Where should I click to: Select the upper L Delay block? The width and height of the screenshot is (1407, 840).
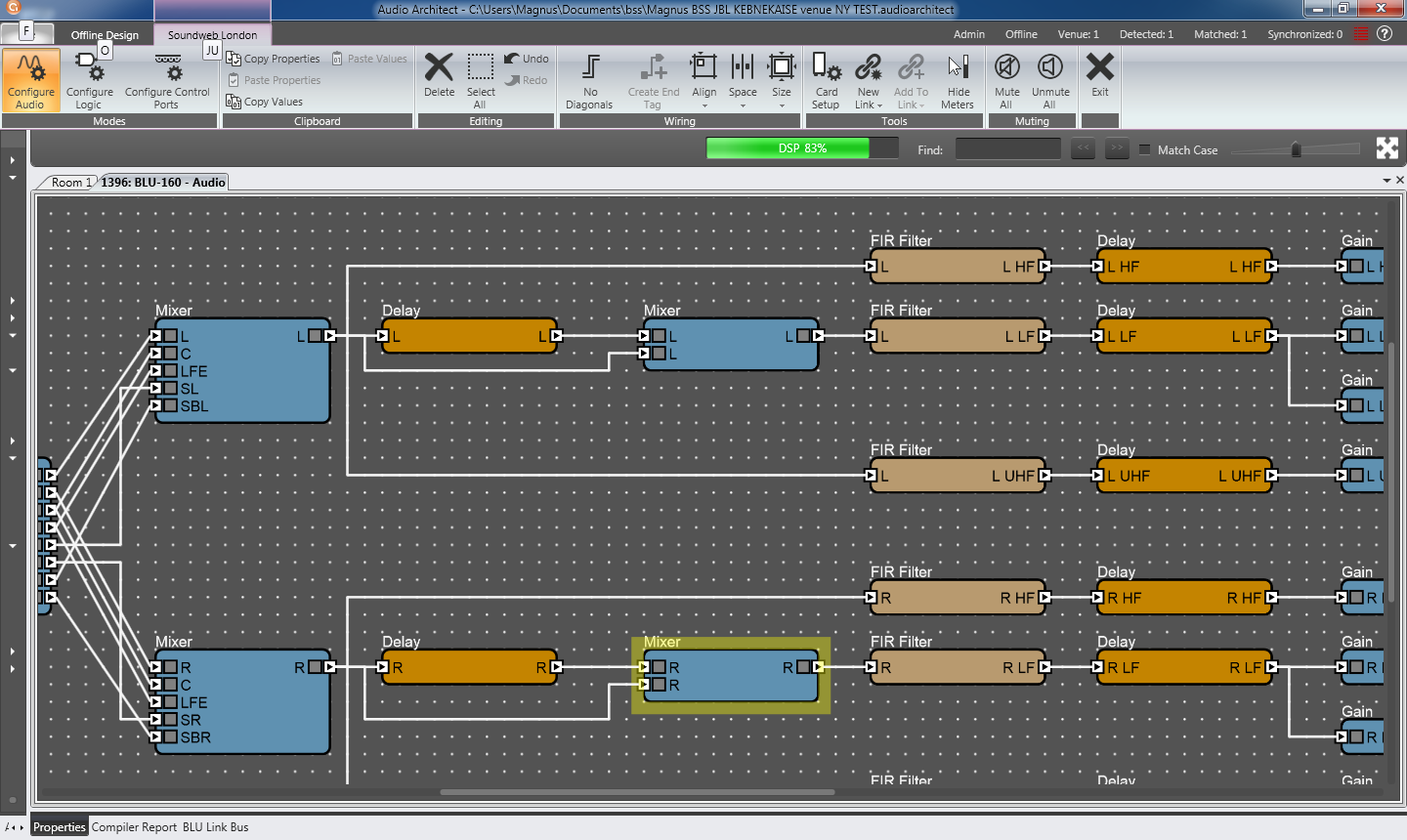coord(469,336)
